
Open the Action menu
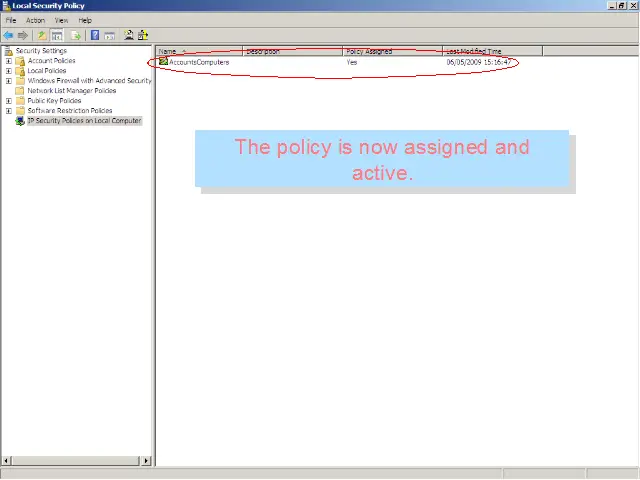tap(35, 20)
